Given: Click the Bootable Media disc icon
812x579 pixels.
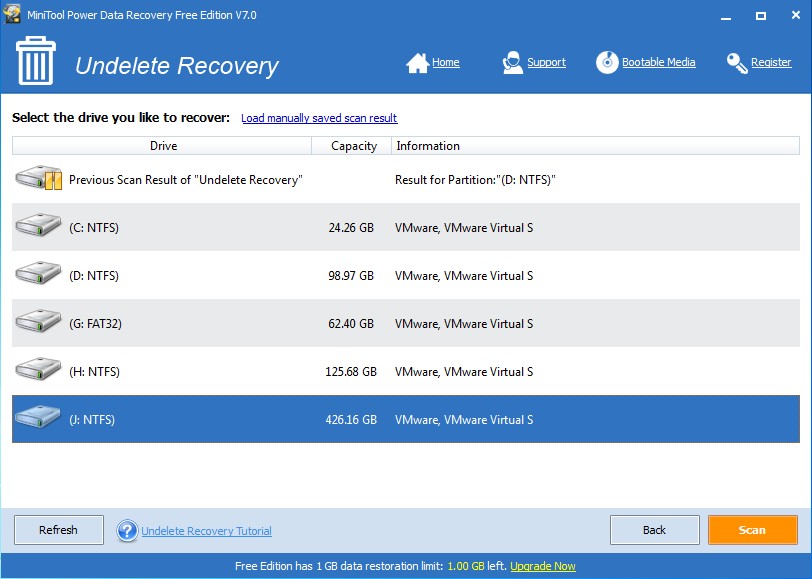Looking at the screenshot, I should 607,62.
